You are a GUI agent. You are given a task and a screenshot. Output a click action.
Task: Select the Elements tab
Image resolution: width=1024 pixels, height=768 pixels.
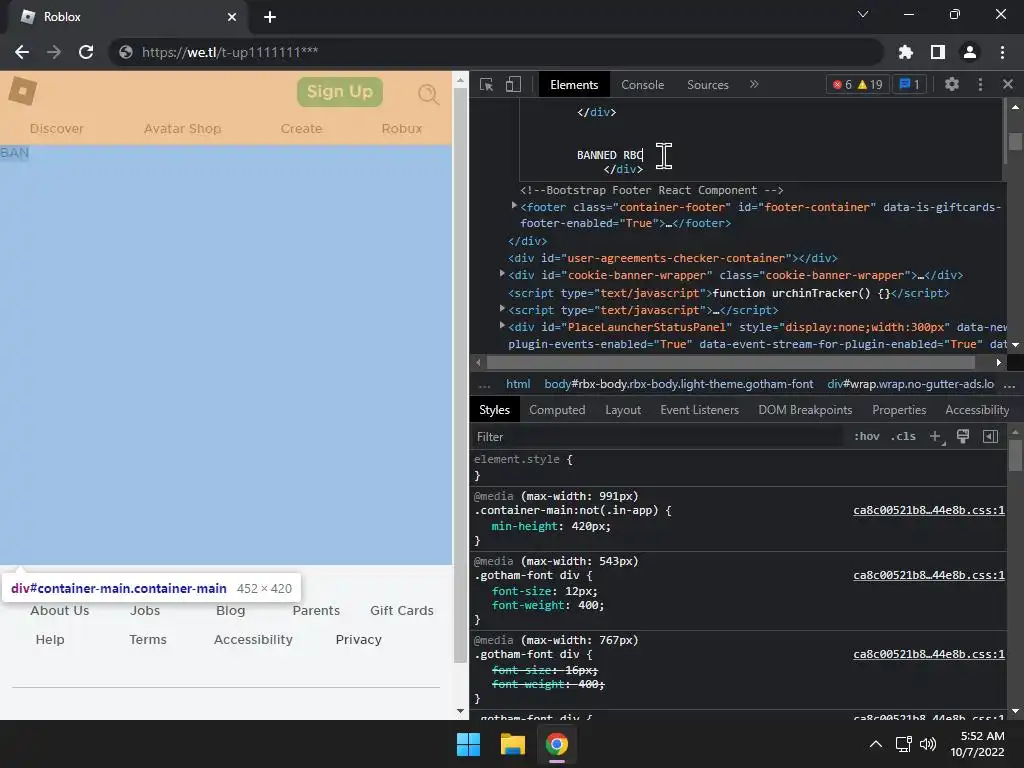(x=574, y=85)
